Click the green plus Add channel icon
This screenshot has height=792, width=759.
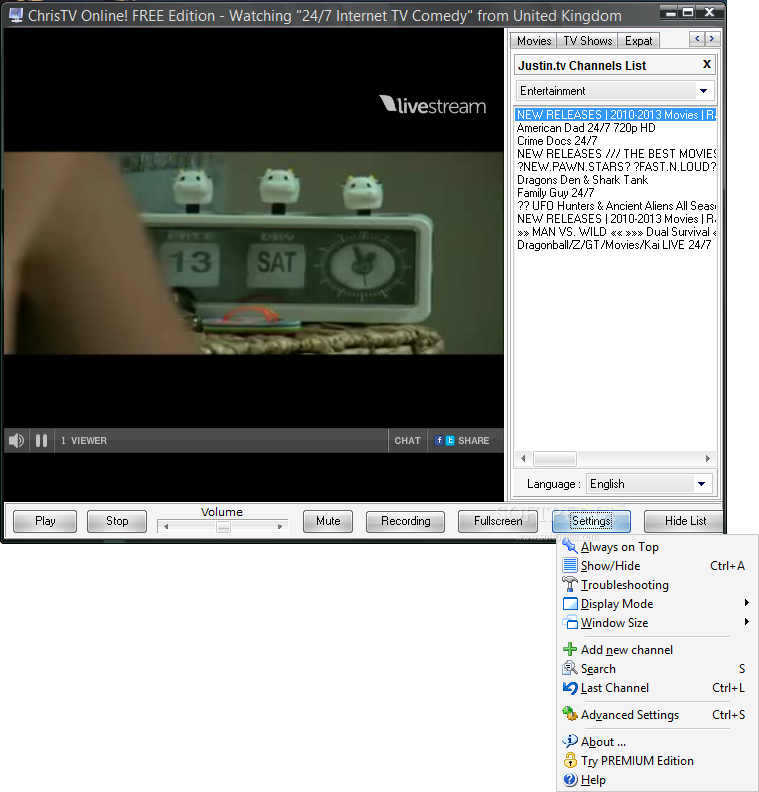(x=570, y=649)
